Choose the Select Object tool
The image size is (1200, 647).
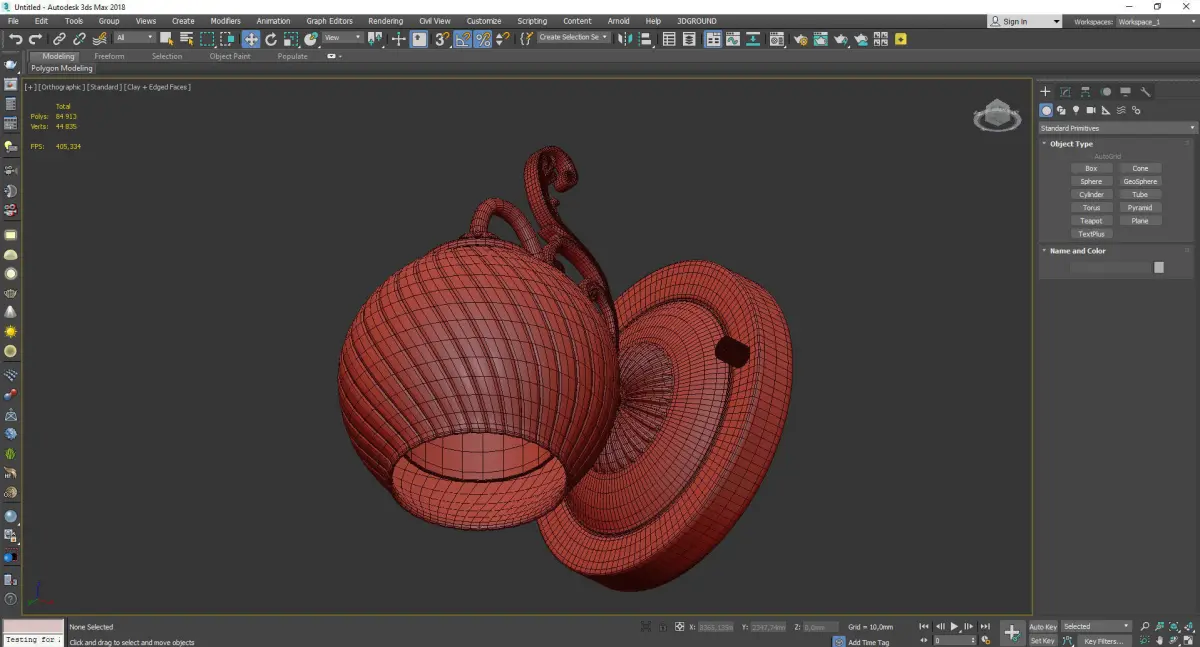(x=166, y=39)
